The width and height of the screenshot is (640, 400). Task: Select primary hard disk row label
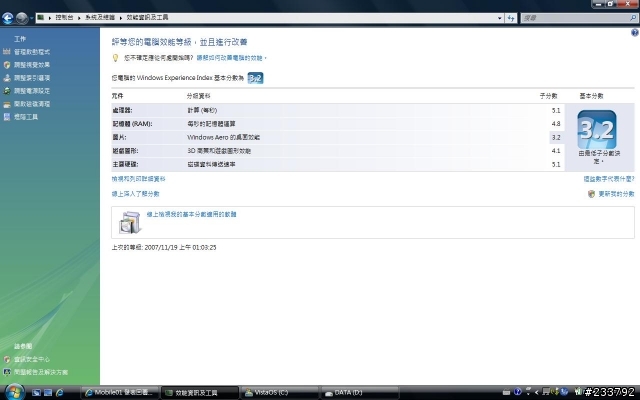click(x=125, y=164)
